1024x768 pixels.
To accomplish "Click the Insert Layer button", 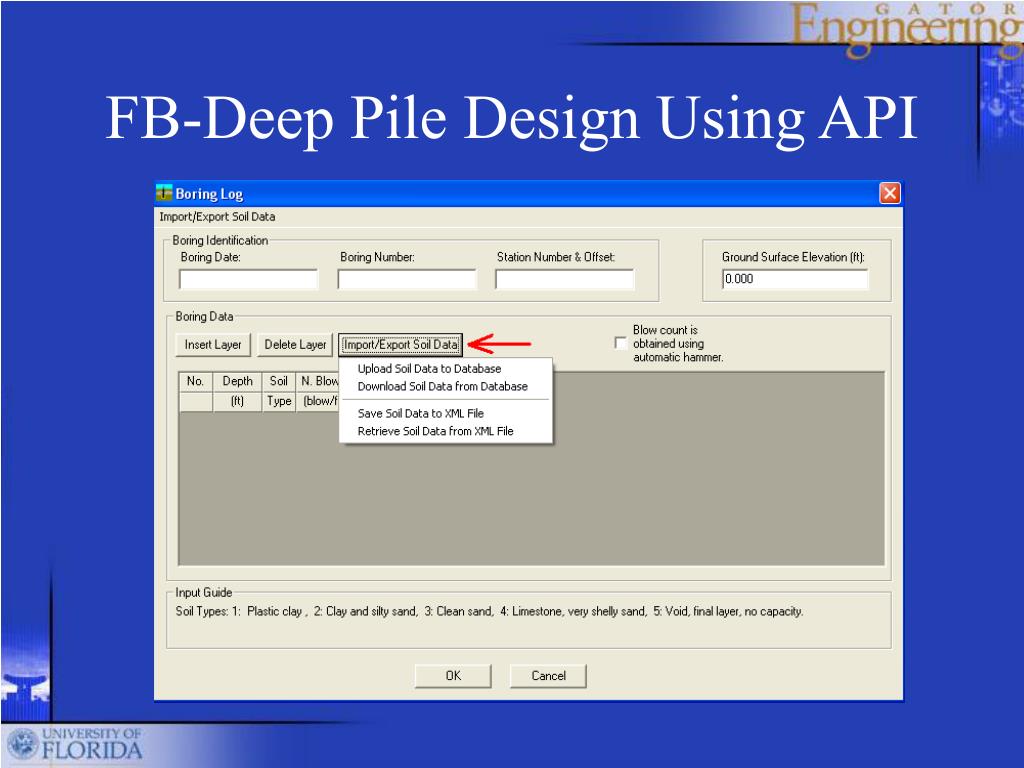I will pos(213,345).
